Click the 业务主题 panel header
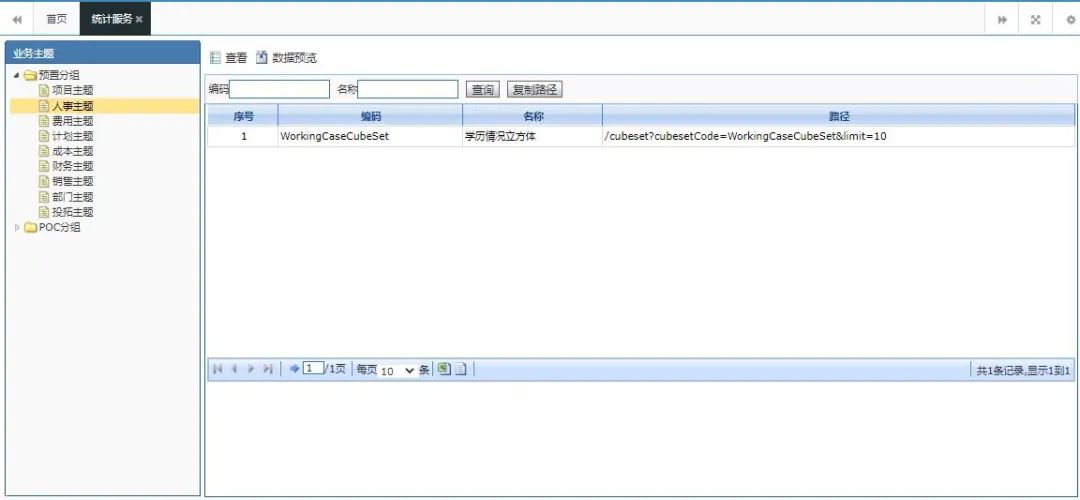The width and height of the screenshot is (1080, 500). point(102,53)
